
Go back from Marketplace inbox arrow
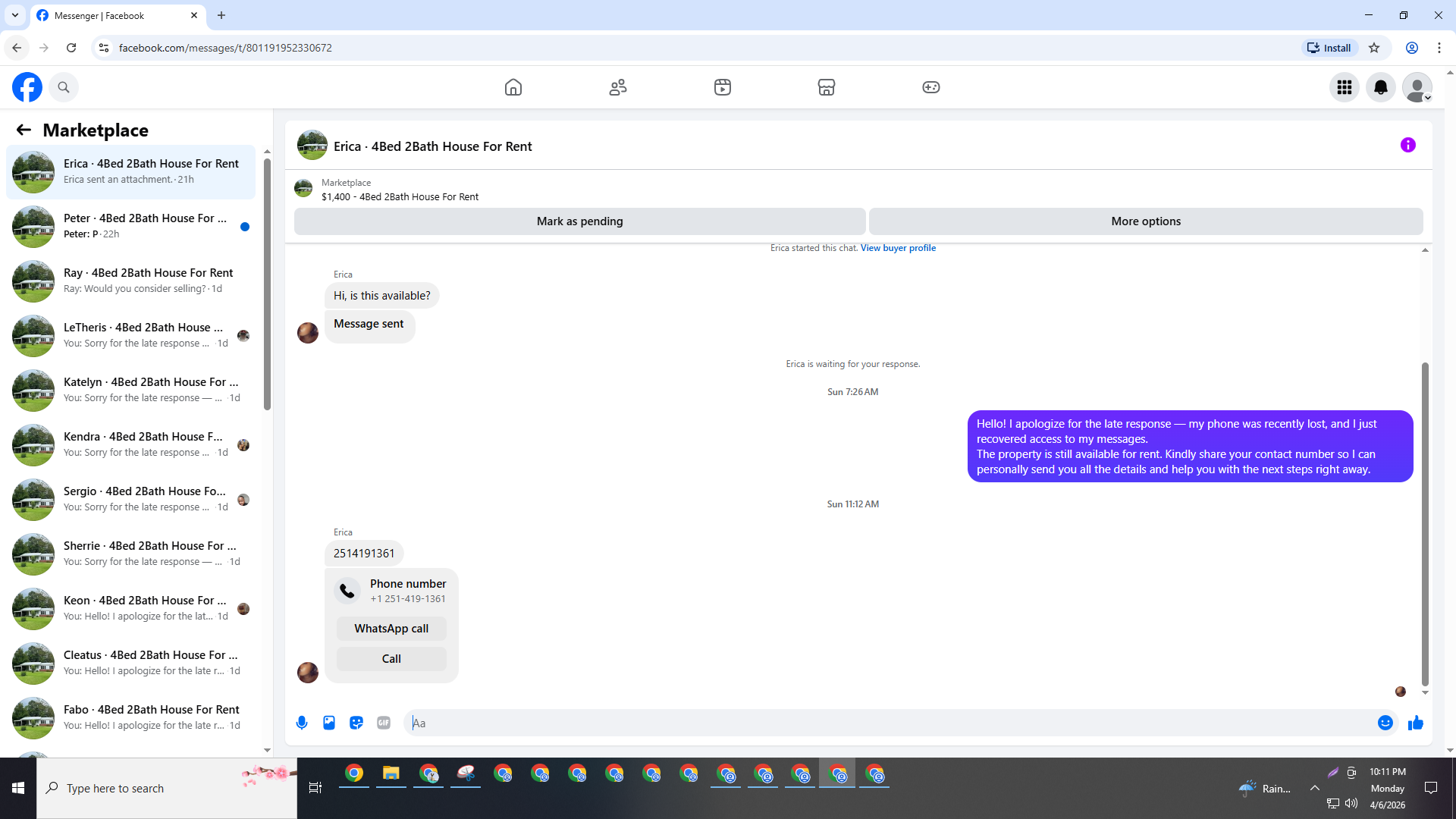click(24, 130)
